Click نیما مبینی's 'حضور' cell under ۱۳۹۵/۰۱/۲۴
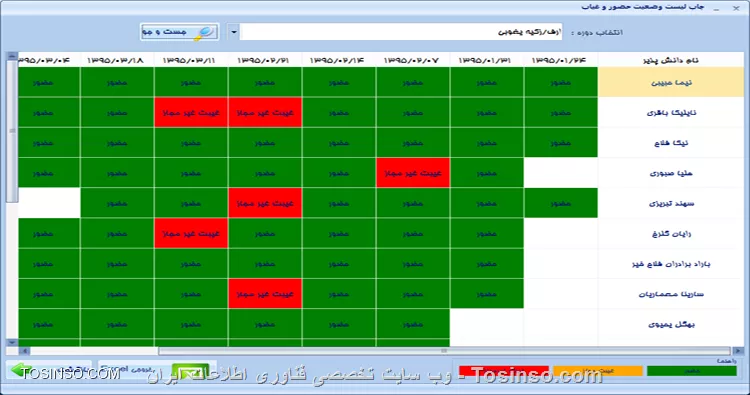This screenshot has height=395, width=750. click(x=561, y=82)
